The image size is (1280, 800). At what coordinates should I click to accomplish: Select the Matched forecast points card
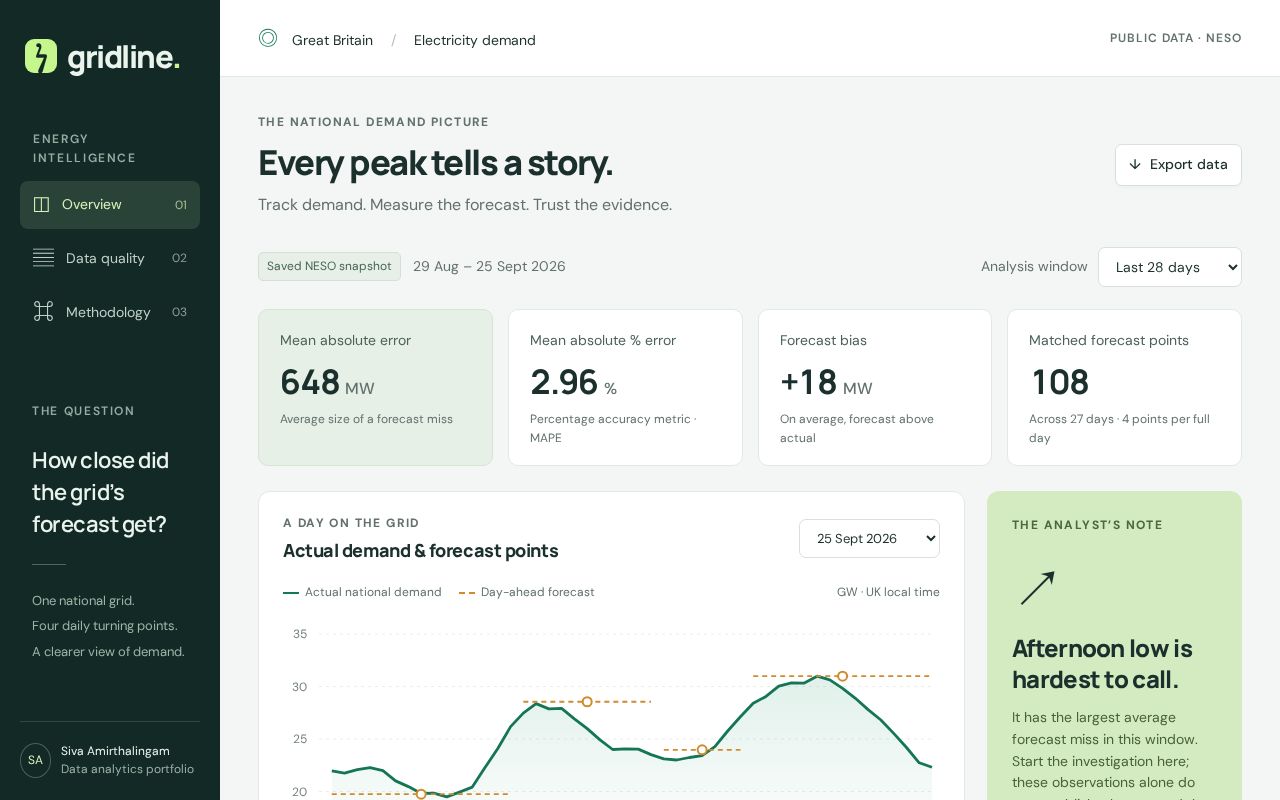coord(1124,387)
